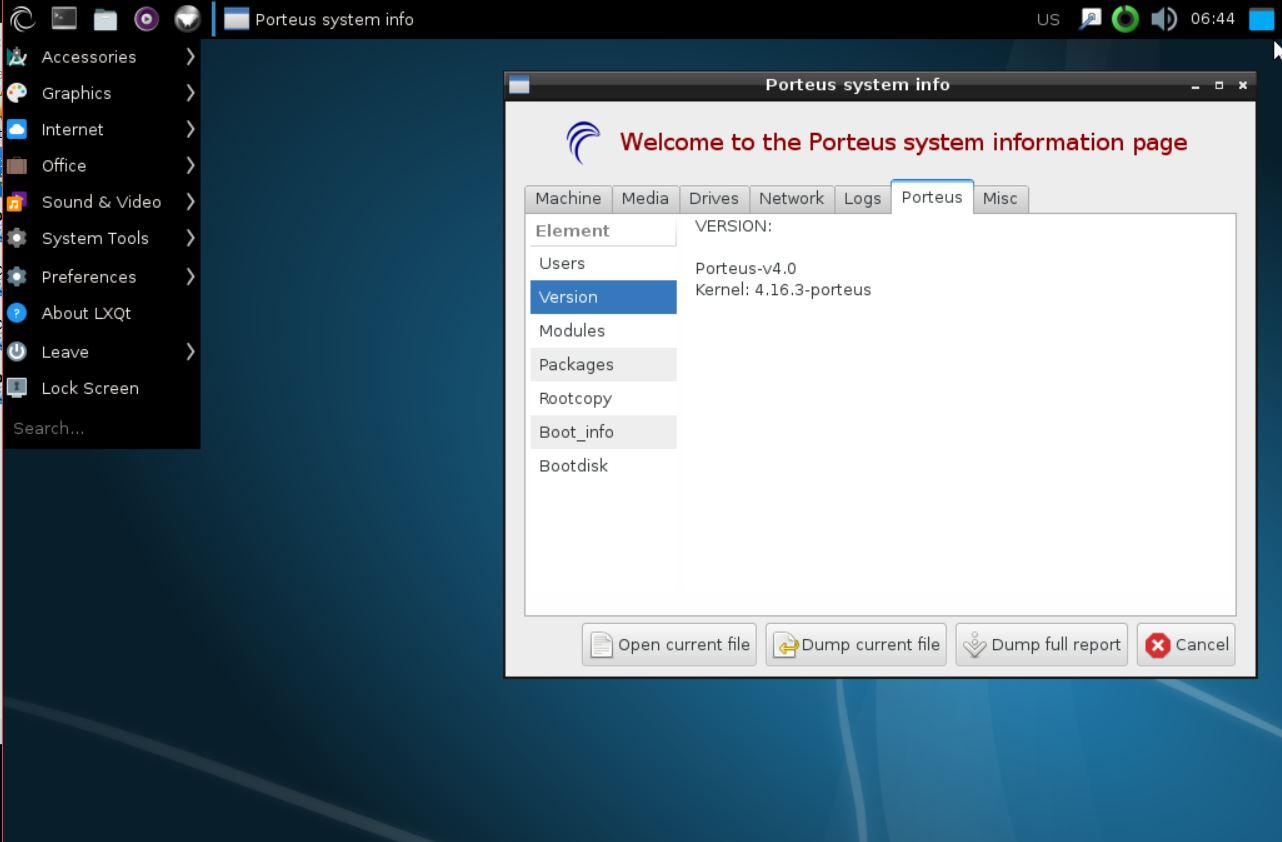Expand the Preferences submenu arrow
The image size is (1282, 842).
point(190,277)
